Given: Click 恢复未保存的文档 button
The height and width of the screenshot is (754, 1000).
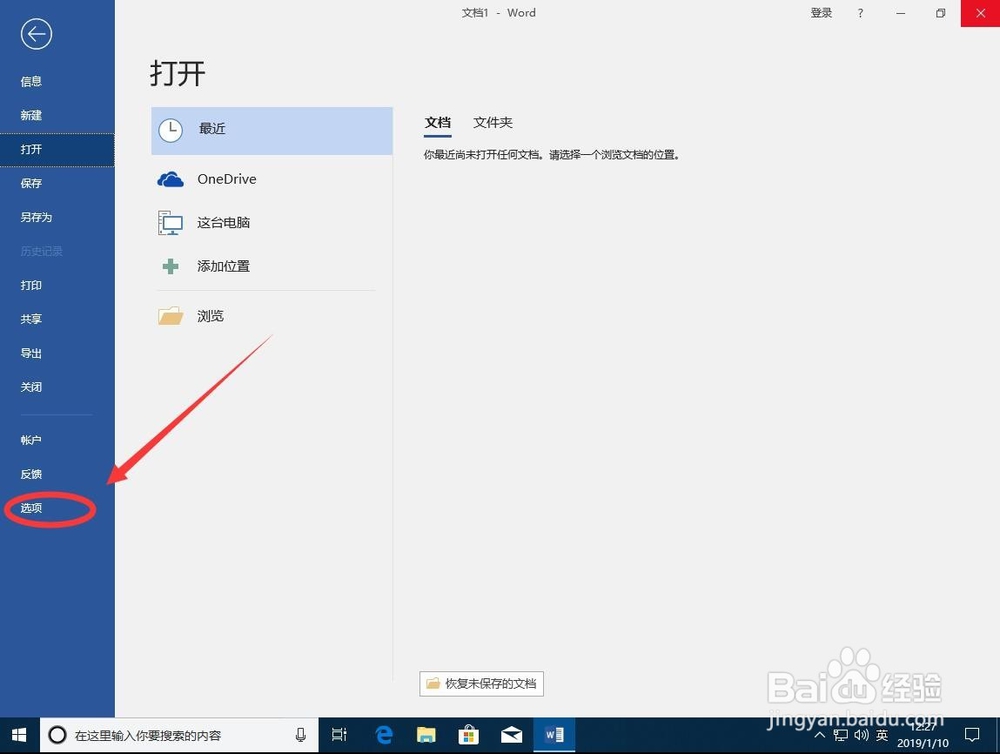Looking at the screenshot, I should coord(482,684).
